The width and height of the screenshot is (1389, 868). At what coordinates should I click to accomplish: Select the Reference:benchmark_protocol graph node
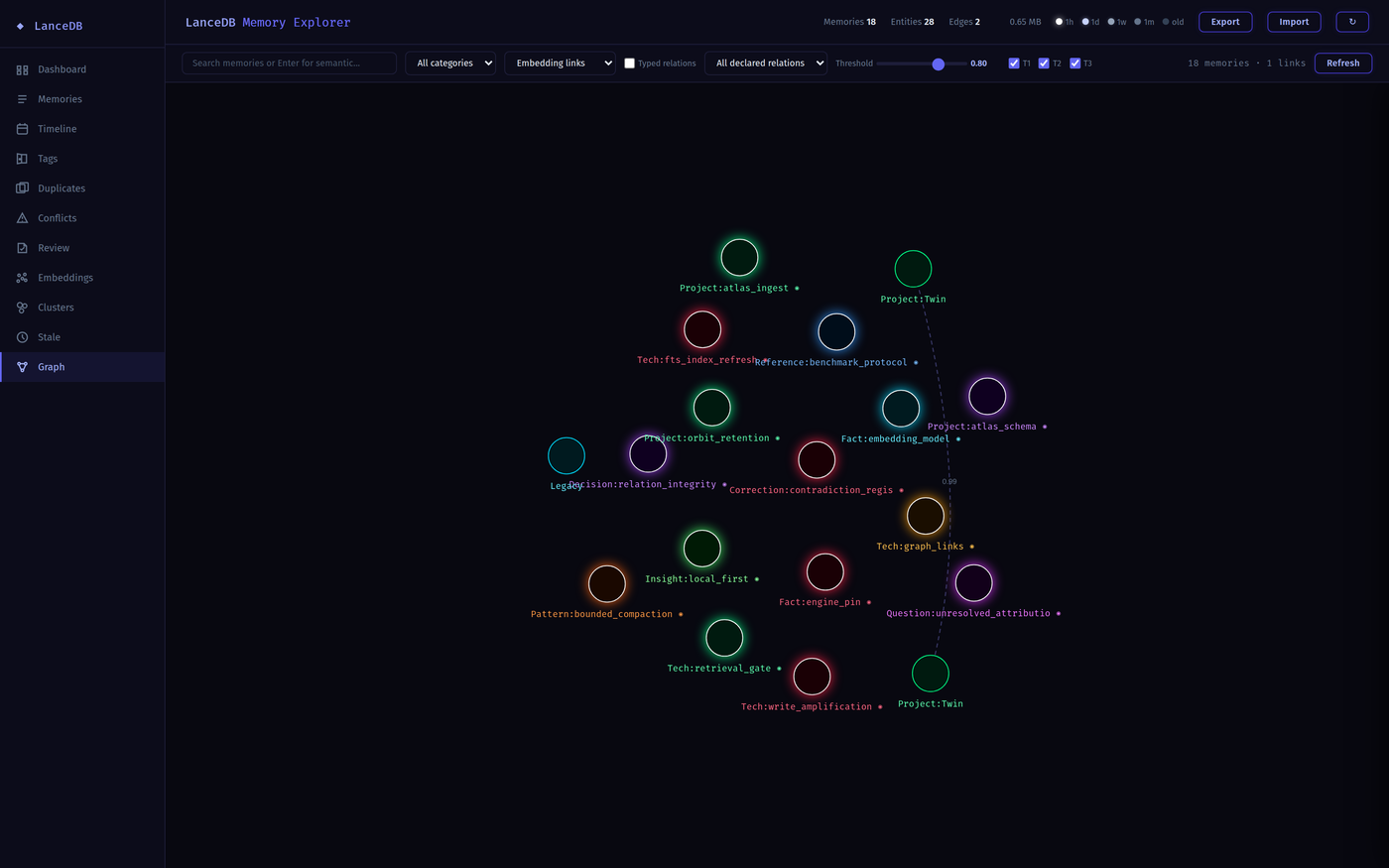point(836,331)
